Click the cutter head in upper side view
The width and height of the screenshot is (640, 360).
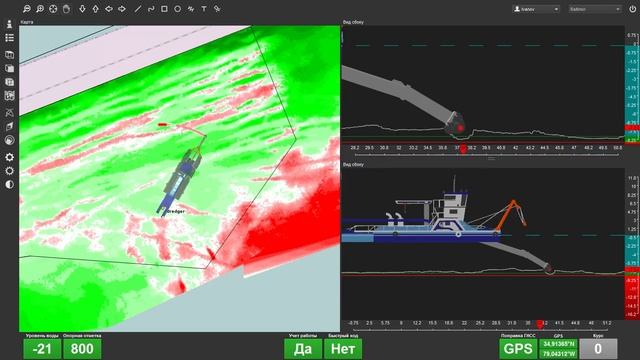[x=456, y=124]
